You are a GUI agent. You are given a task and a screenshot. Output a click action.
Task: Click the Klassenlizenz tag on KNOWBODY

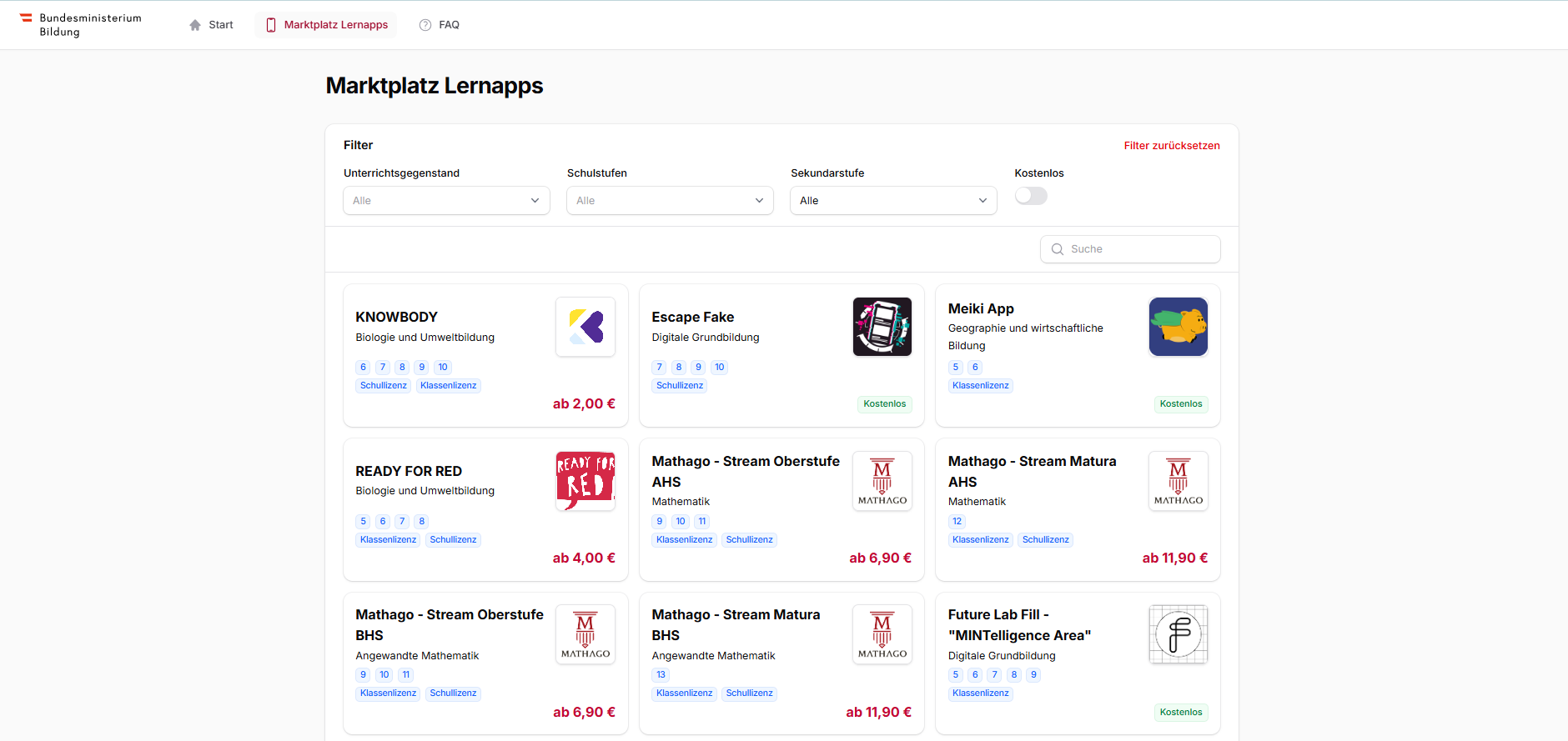tap(449, 386)
